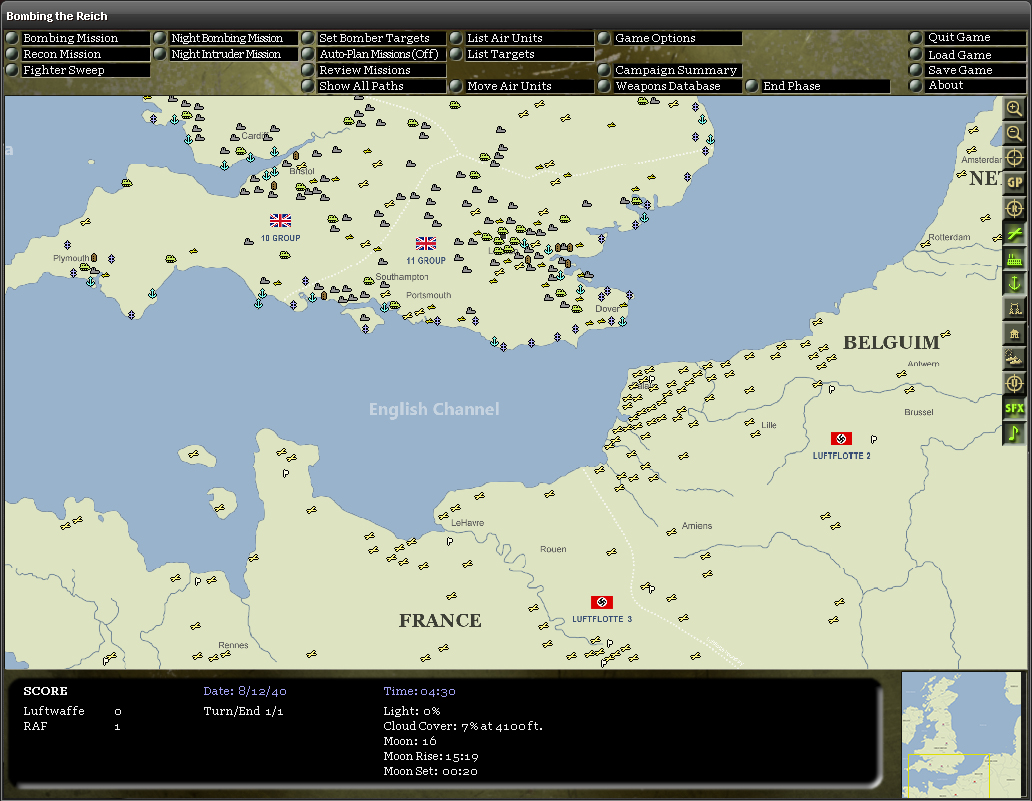Select the Luftflotte 2 flag on map
Image resolution: width=1032 pixels, height=801 pixels.
pos(841,438)
